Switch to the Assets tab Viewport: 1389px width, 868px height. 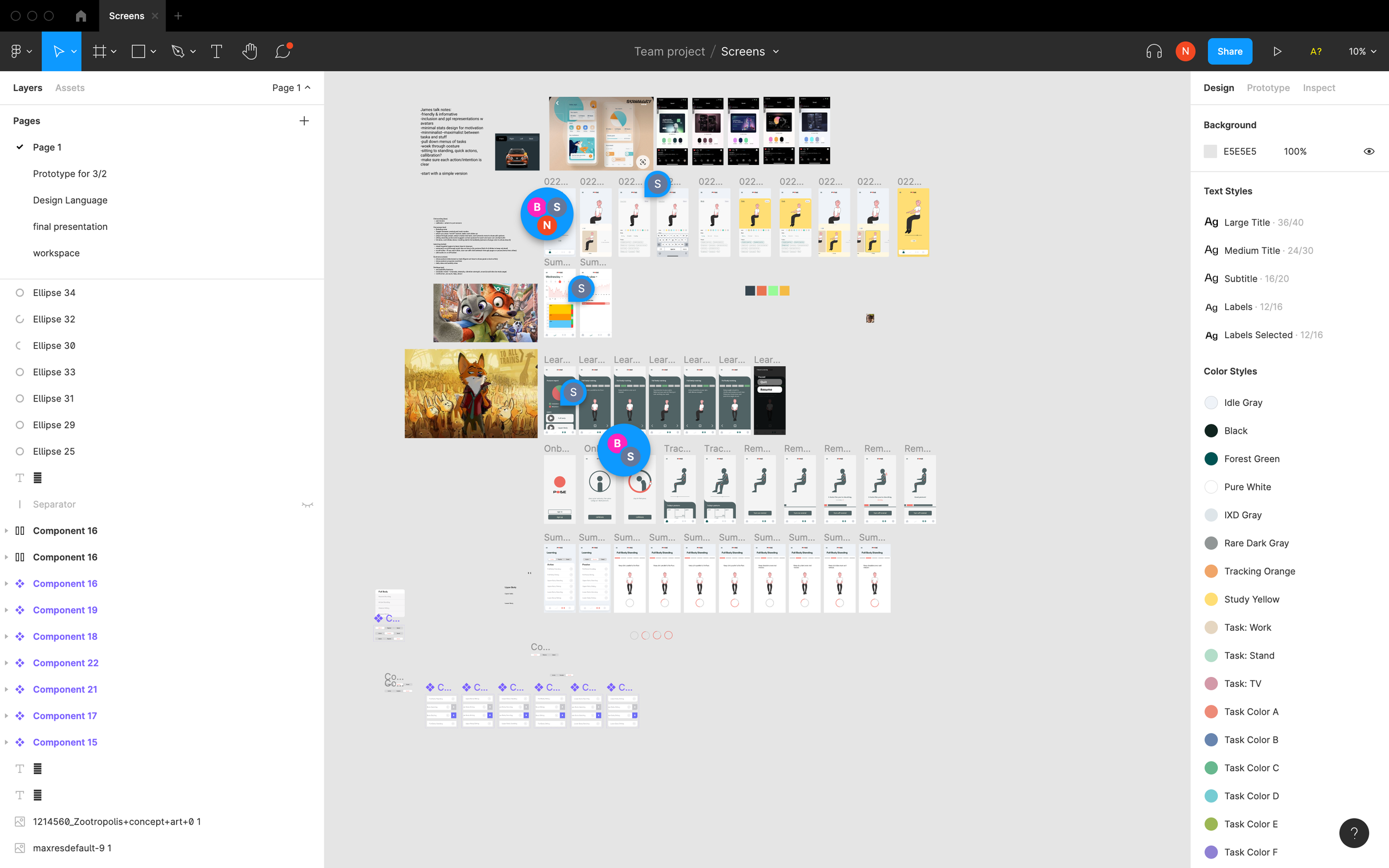tap(70, 88)
